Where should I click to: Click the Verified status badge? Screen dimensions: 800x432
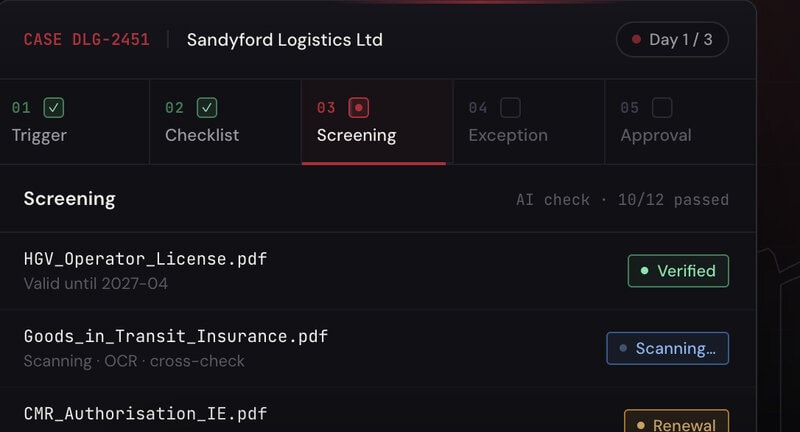pyautogui.click(x=678, y=271)
